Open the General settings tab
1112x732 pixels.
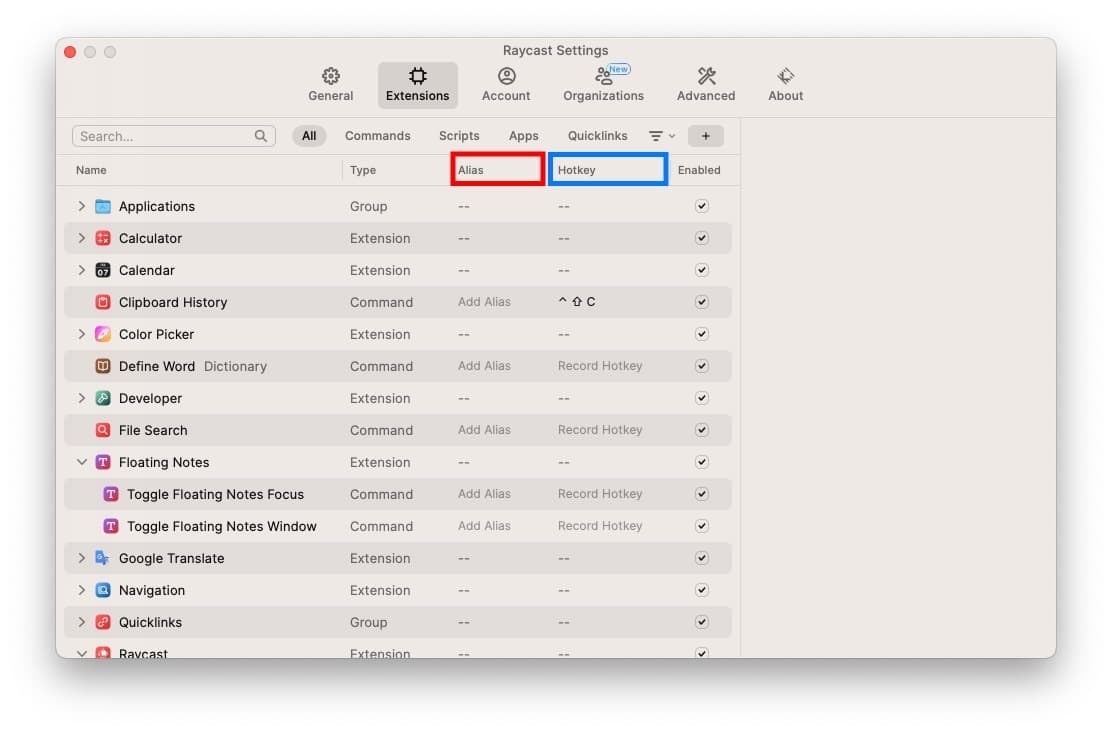click(330, 84)
